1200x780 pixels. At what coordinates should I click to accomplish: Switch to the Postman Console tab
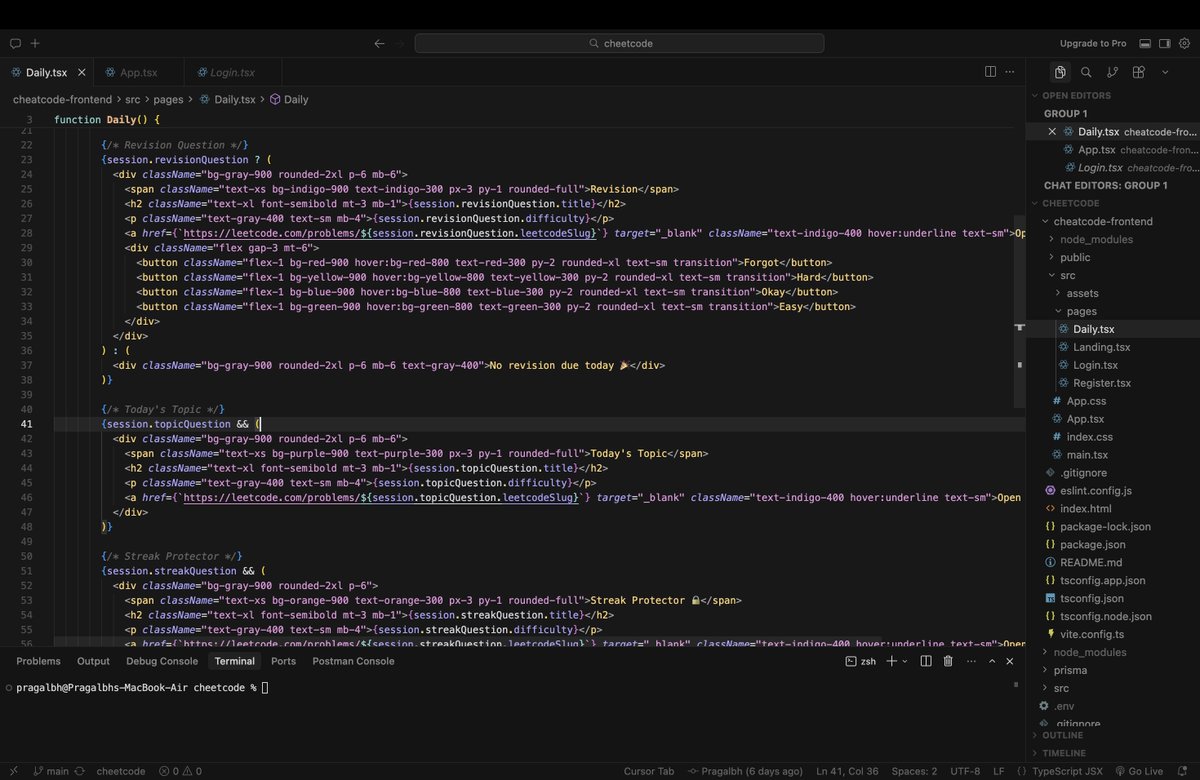tap(353, 661)
